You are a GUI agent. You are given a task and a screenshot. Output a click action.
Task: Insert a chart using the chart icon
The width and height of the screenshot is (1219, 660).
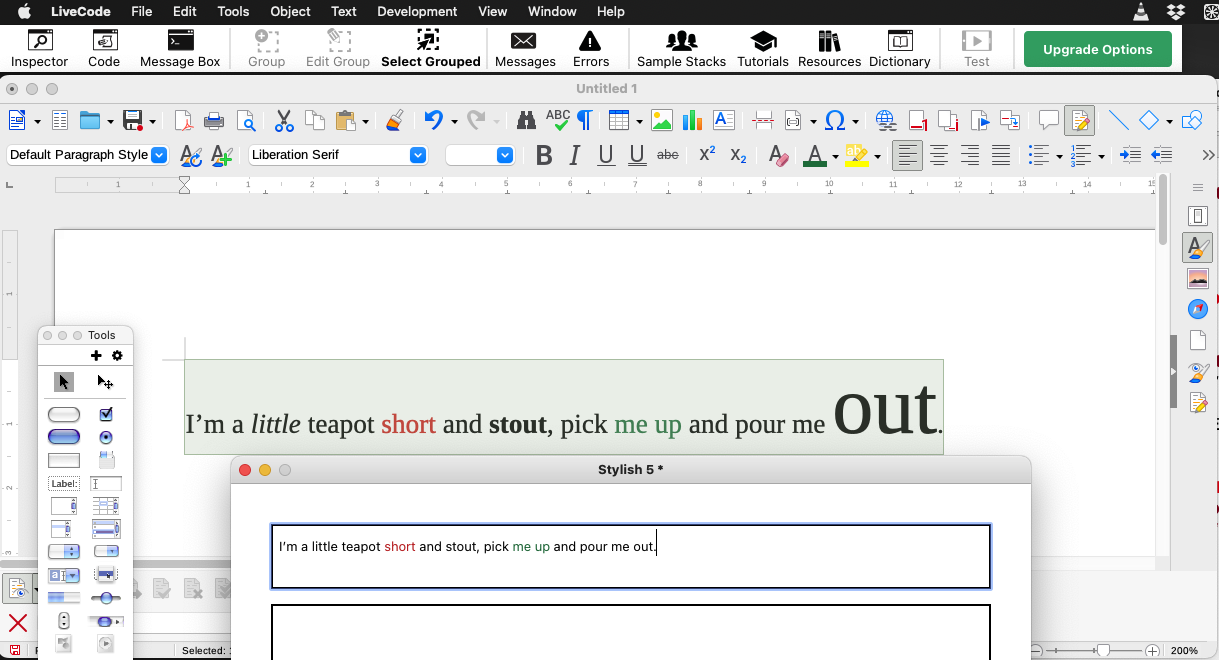(x=691, y=121)
